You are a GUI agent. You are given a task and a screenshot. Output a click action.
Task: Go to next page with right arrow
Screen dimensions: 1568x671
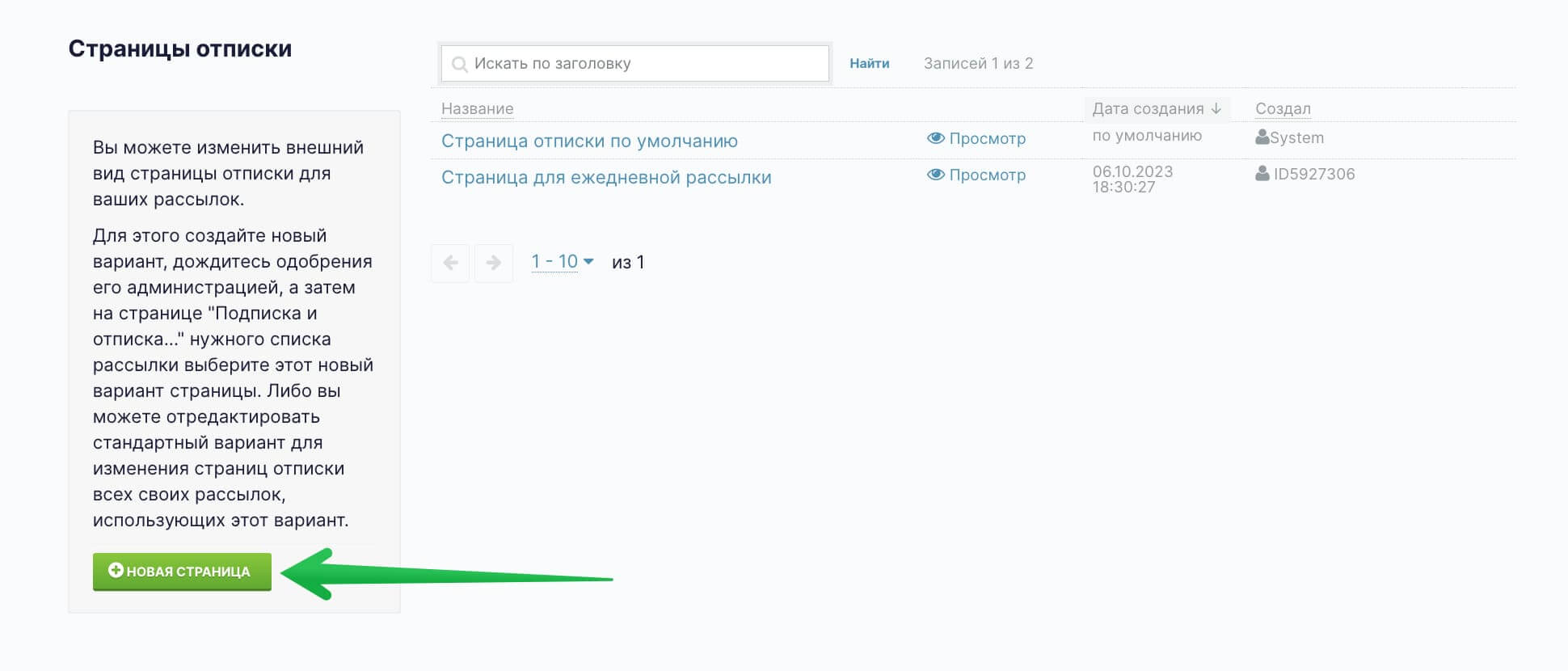494,263
